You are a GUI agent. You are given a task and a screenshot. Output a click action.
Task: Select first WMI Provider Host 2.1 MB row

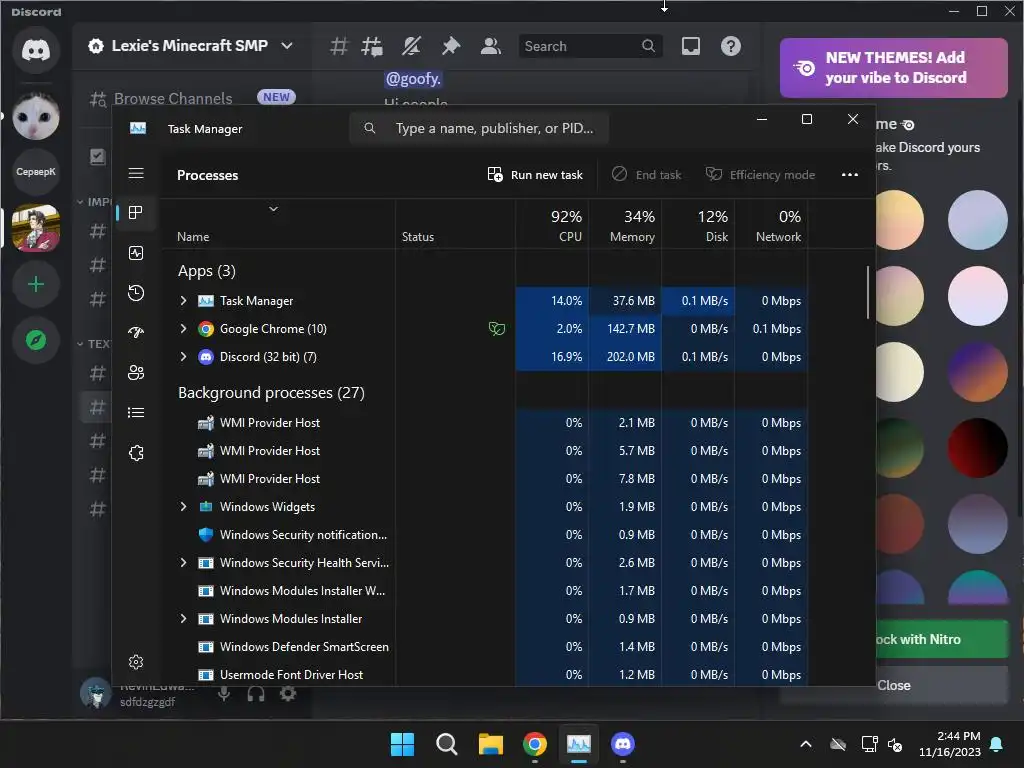click(x=485, y=423)
